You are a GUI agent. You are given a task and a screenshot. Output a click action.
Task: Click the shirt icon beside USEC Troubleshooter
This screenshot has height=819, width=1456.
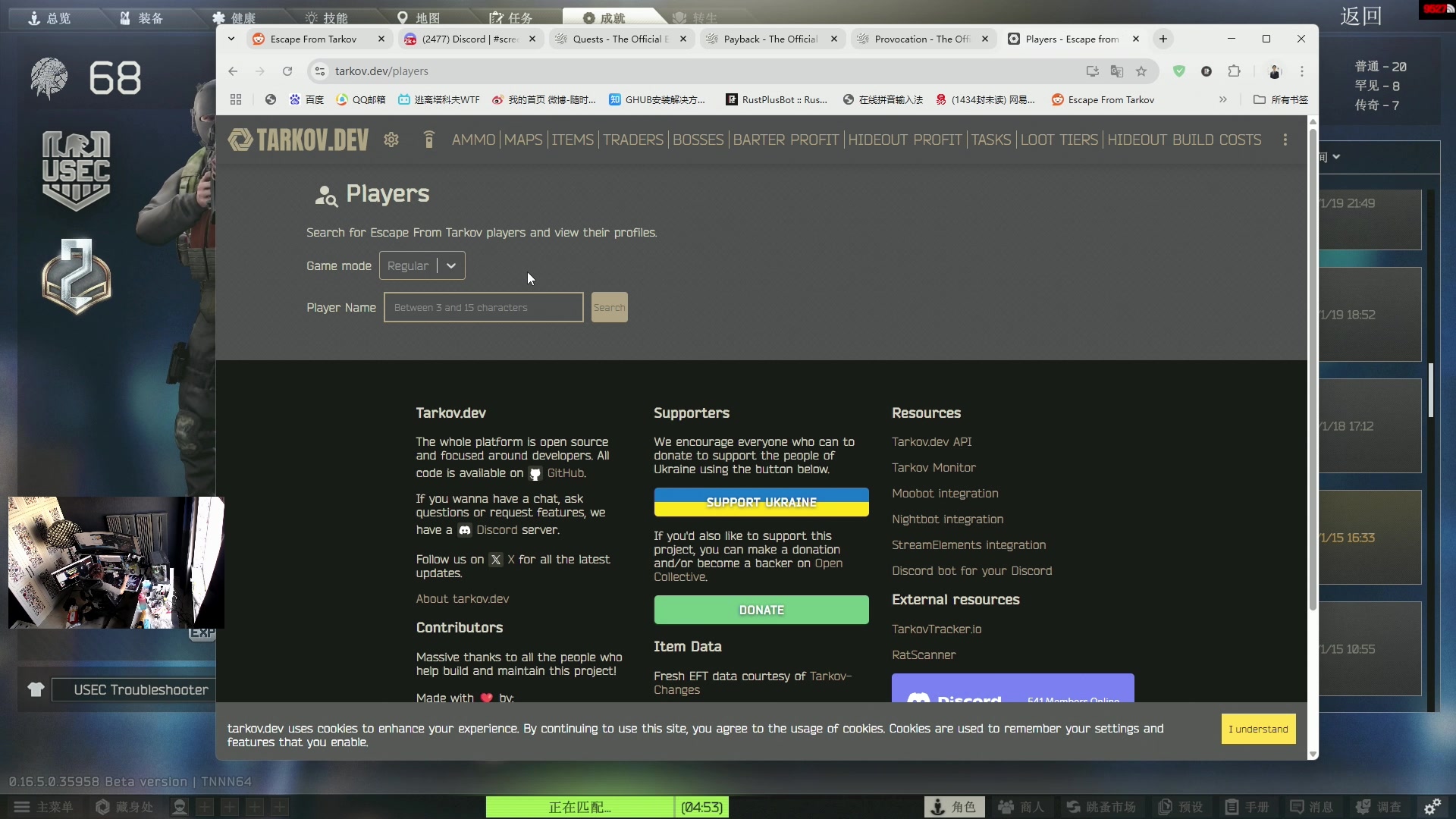[x=36, y=689]
